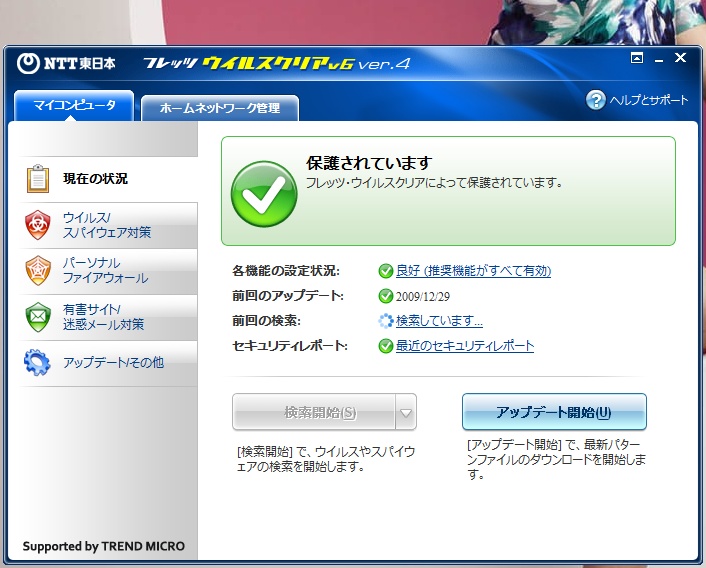706x568 pixels.
Task: Click the spinning scan progress icon
Action: (385, 321)
